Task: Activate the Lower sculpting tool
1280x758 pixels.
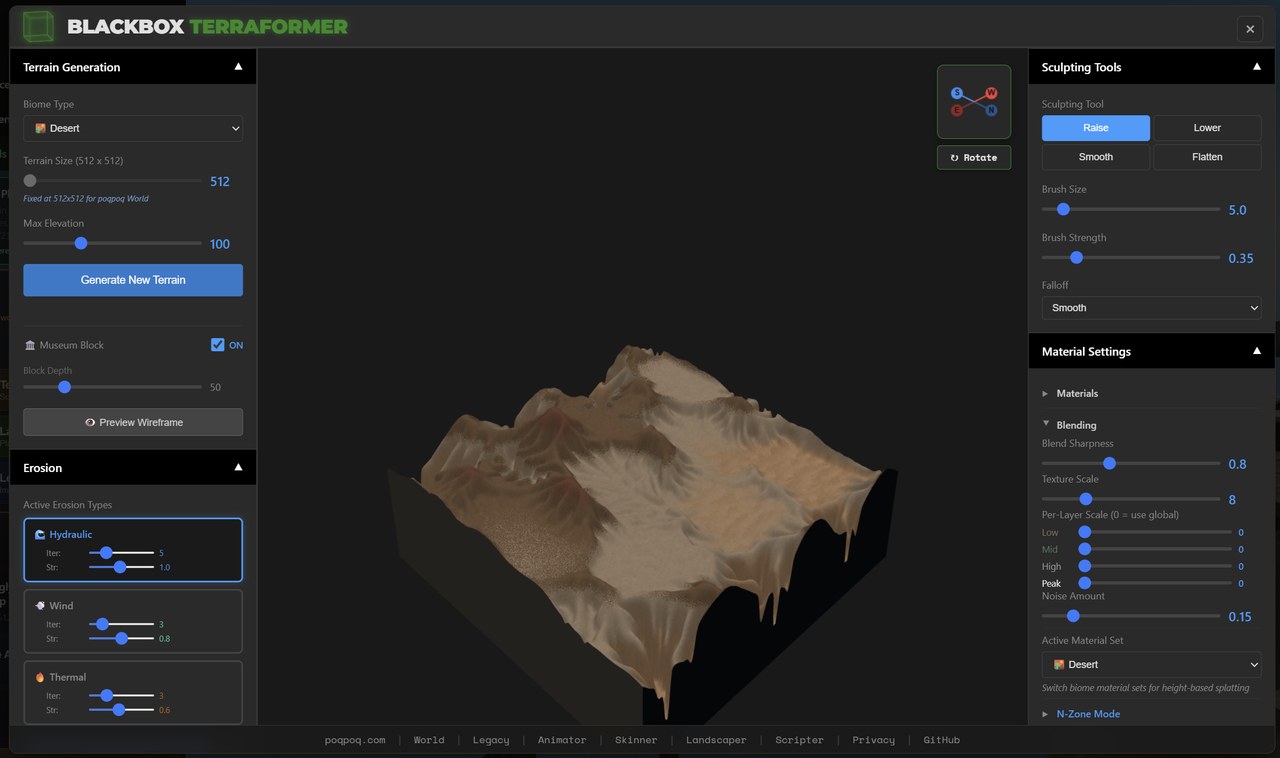Action: pos(1207,128)
